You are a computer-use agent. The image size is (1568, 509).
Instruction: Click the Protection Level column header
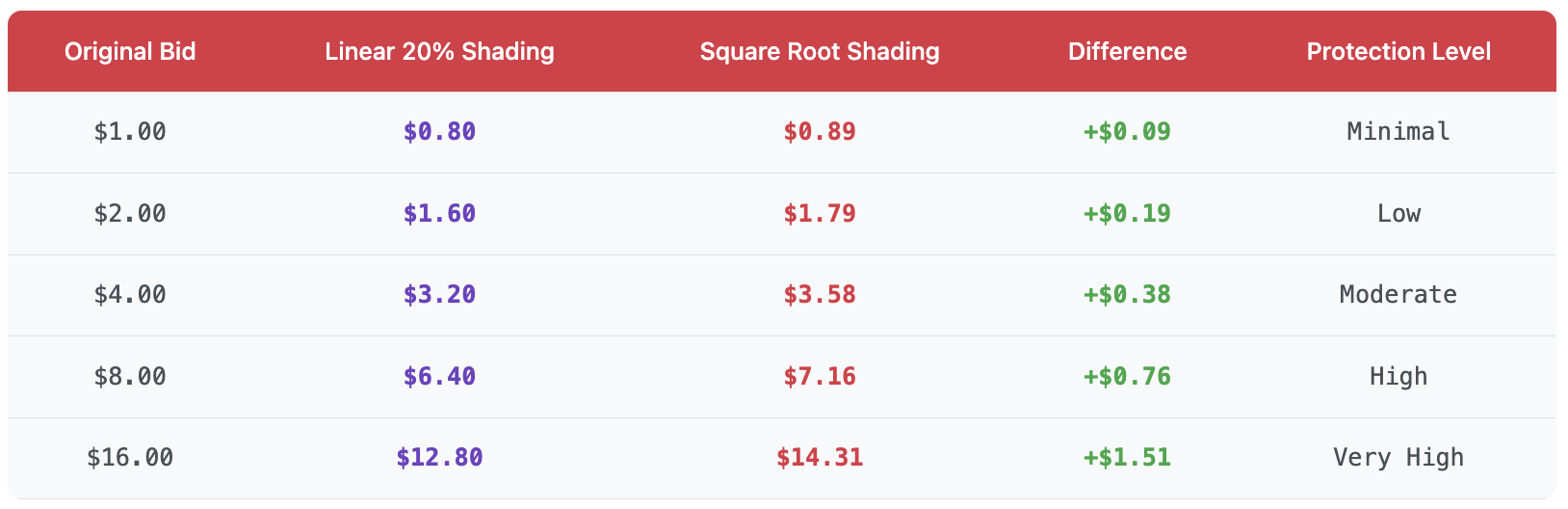(x=1398, y=51)
